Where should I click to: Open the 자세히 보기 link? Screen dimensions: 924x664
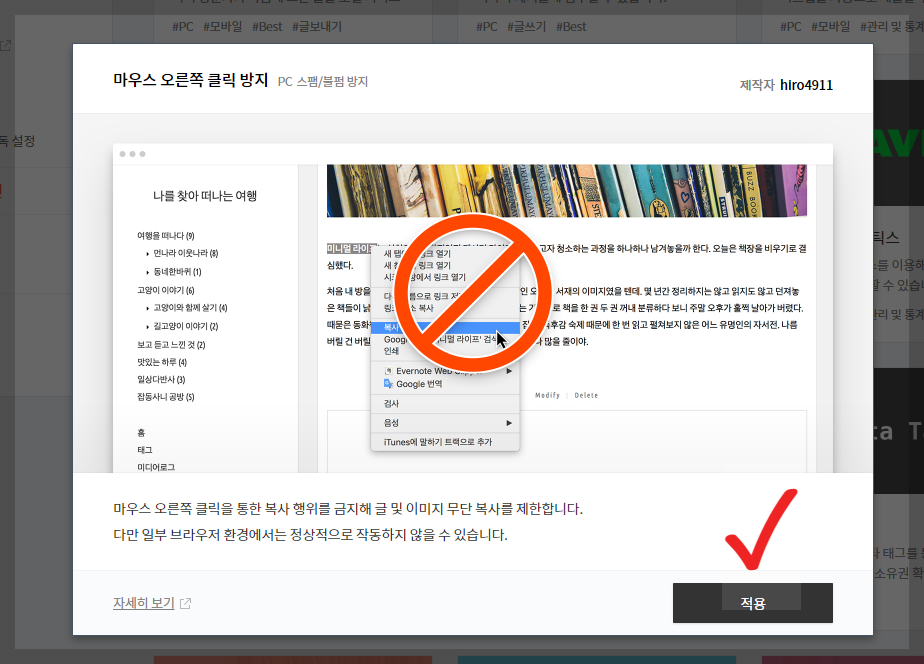(x=145, y=602)
